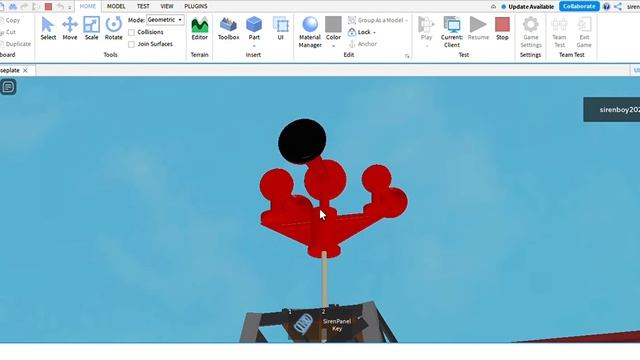Switch to the TEST ribbon tab
The width and height of the screenshot is (640, 360).
click(143, 7)
